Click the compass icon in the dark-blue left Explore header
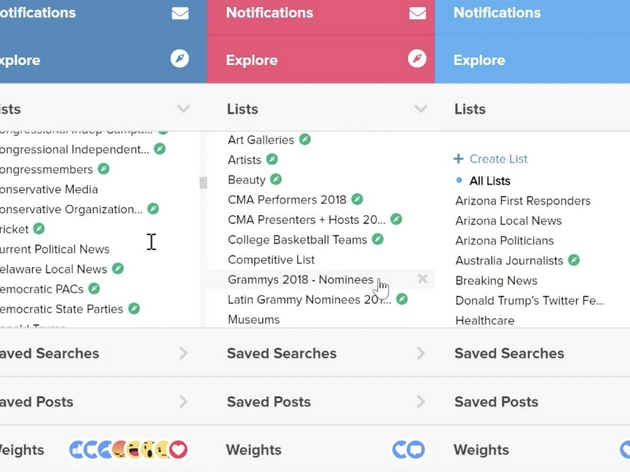Viewport: 630px width, 472px height. pos(180,59)
